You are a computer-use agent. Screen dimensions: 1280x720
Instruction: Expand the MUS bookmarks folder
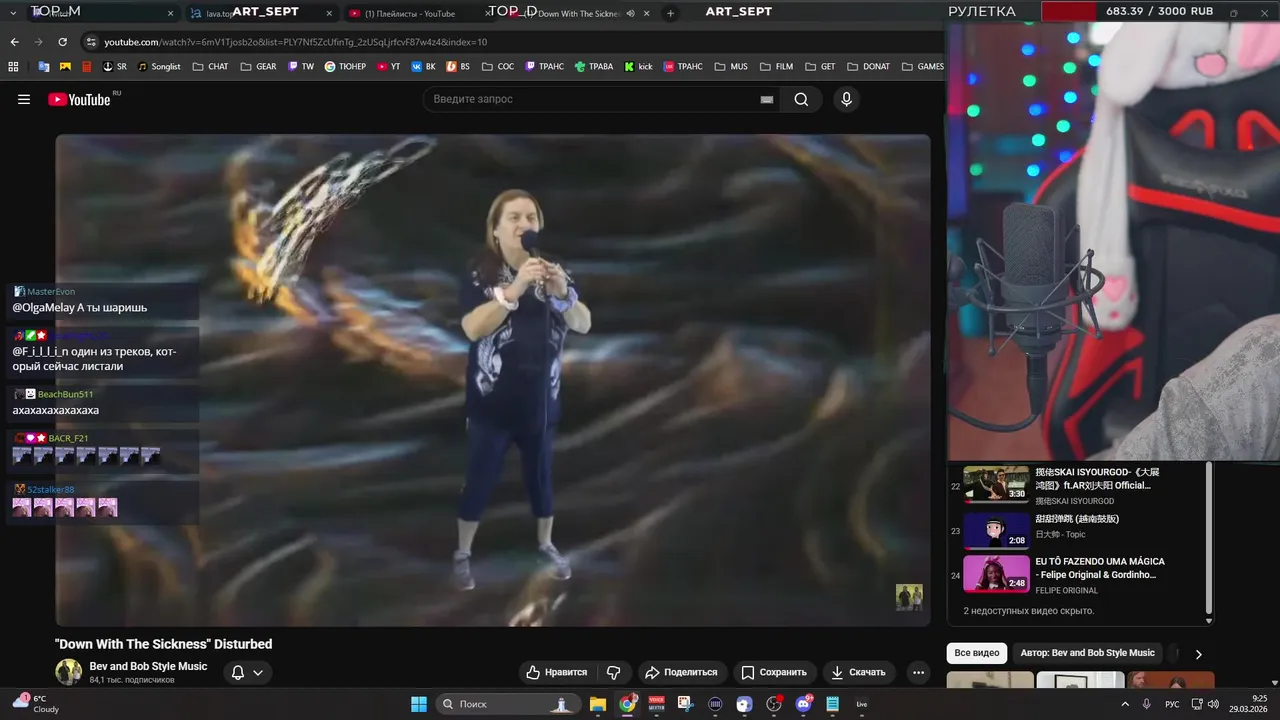click(x=730, y=67)
